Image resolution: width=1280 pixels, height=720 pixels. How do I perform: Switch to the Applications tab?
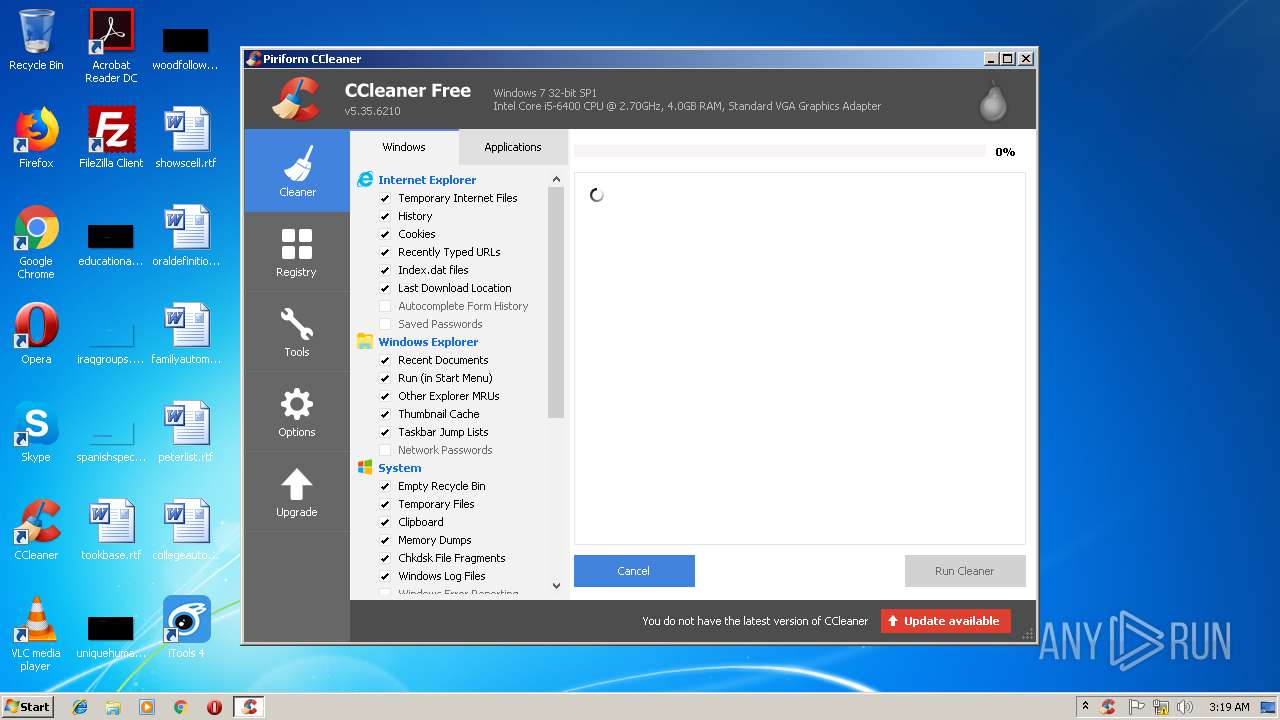513,147
